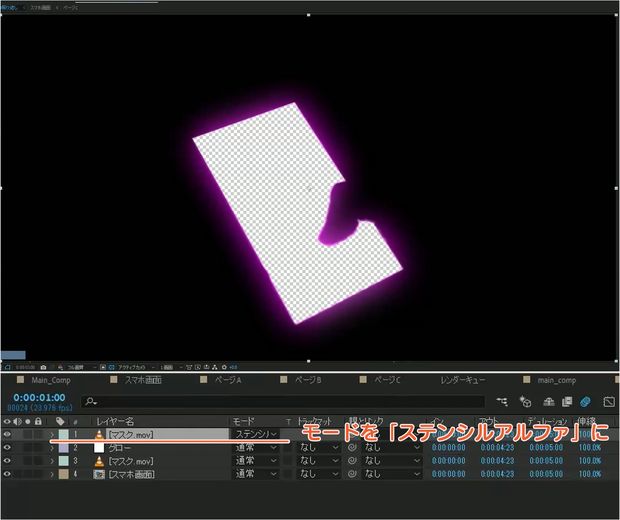The width and height of the screenshot is (620, 520).
Task: Click the parent pick whip of グロー layer
Action: pyautogui.click(x=352, y=448)
